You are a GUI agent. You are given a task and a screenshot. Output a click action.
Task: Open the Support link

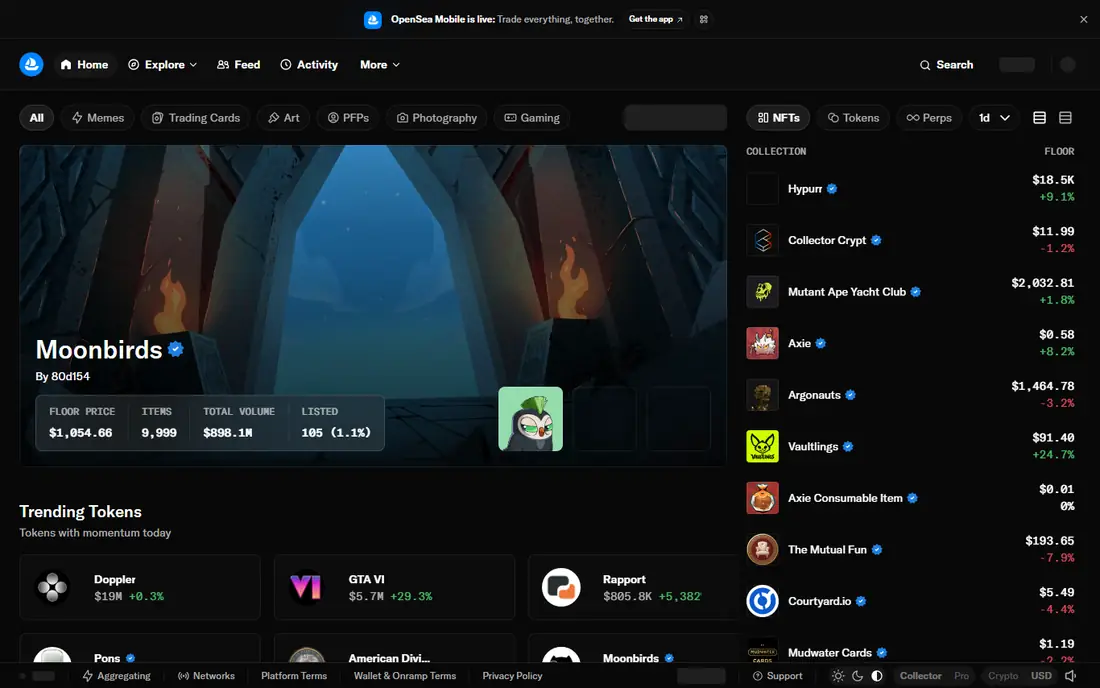pos(777,676)
